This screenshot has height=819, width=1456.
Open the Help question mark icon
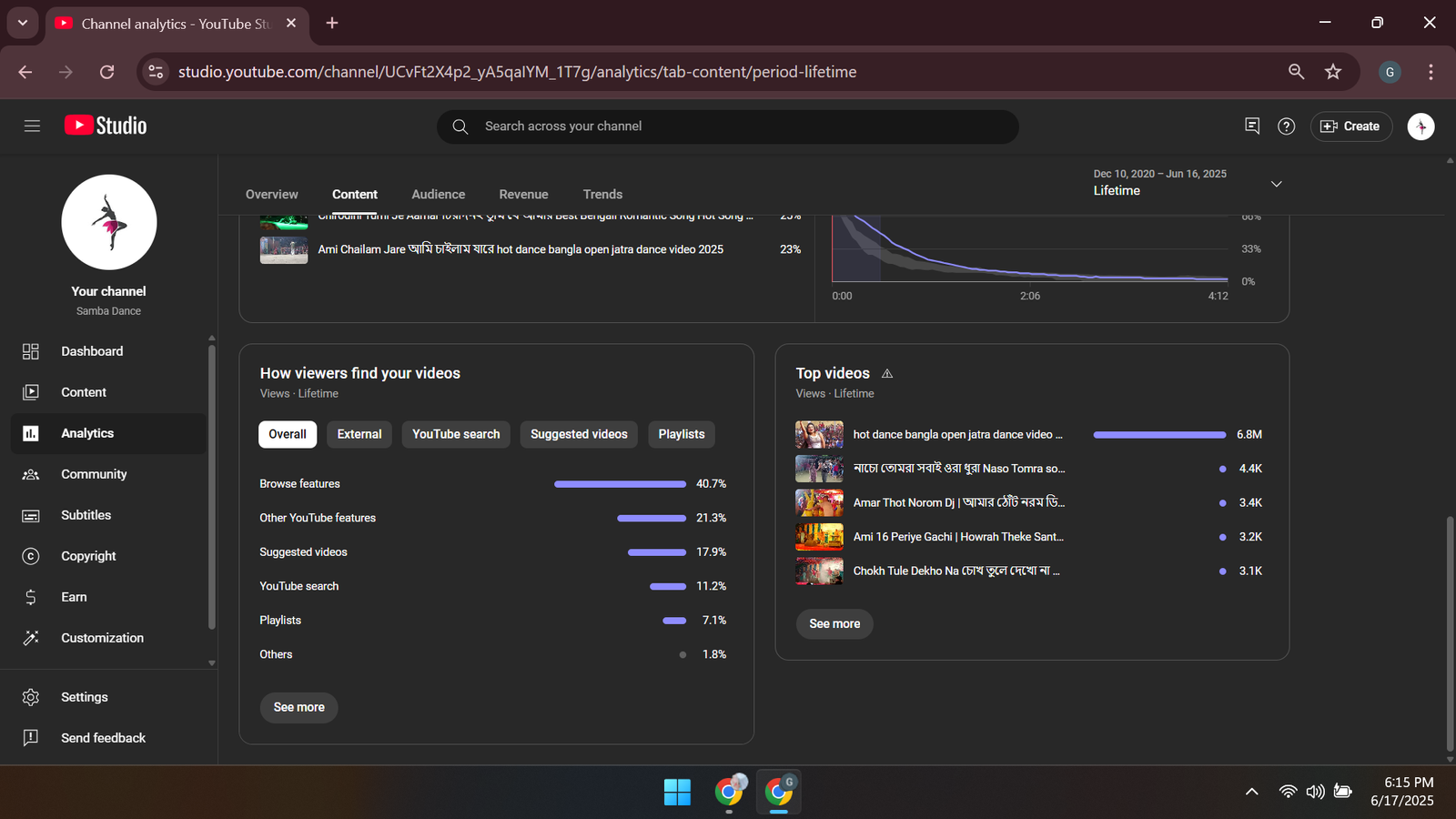pyautogui.click(x=1286, y=126)
